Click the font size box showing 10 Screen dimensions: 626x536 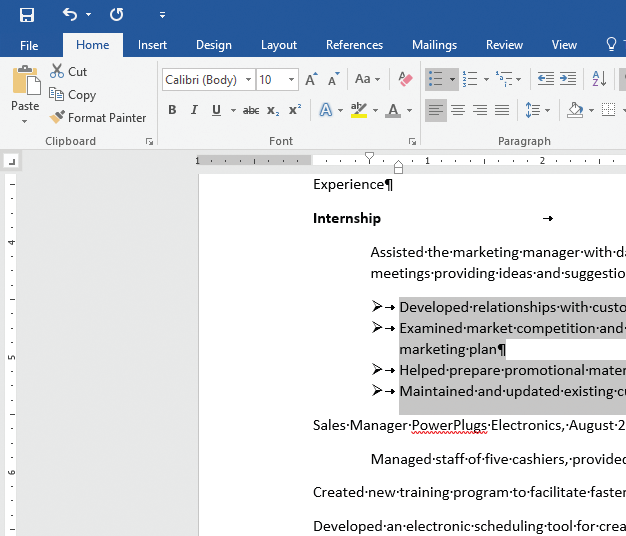pyautogui.click(x=271, y=80)
